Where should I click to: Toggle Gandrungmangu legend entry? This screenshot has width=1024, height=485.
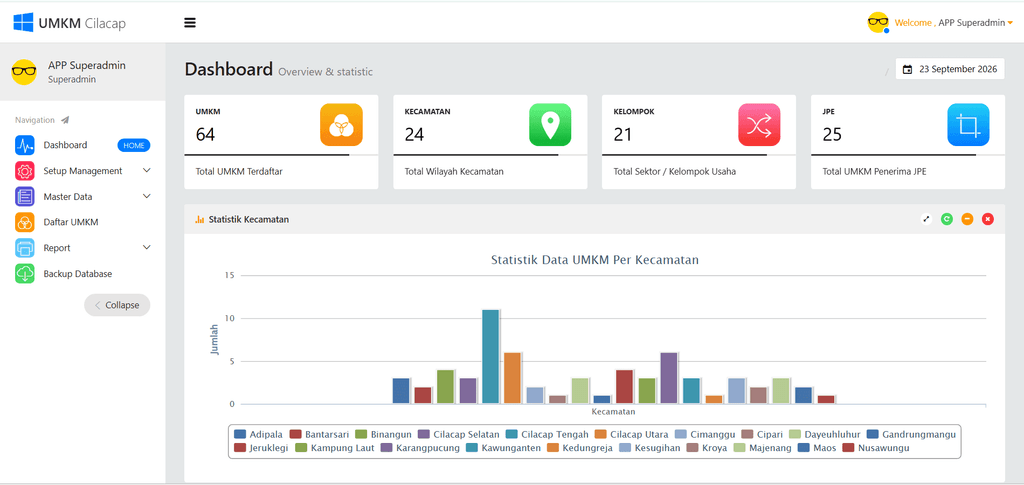(912, 434)
